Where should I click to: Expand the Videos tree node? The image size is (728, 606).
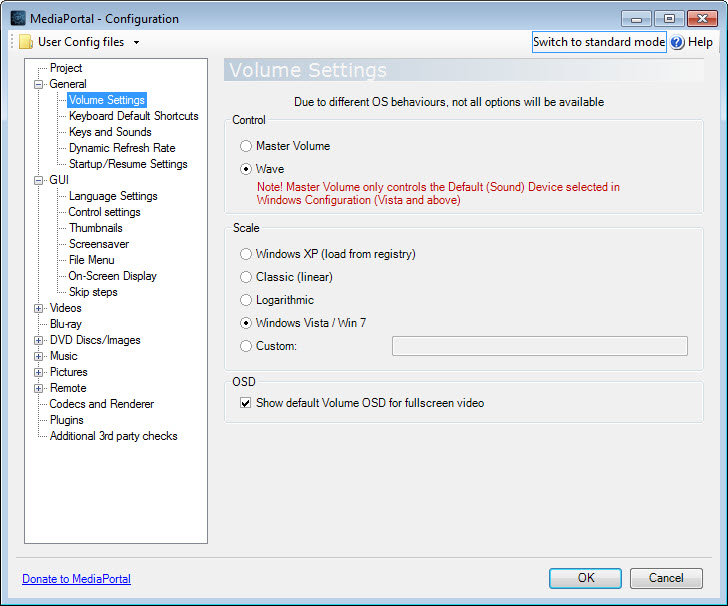tap(39, 308)
